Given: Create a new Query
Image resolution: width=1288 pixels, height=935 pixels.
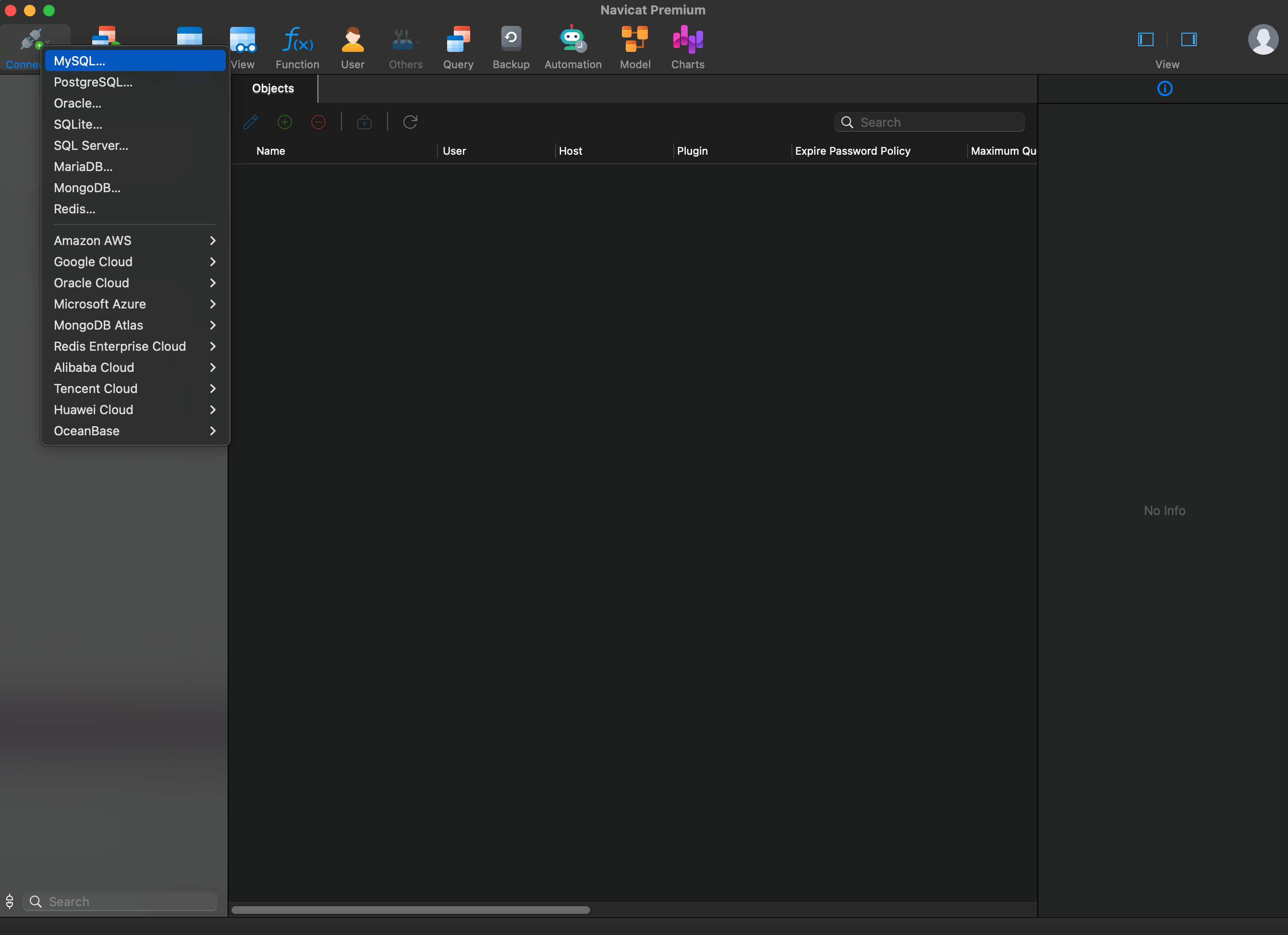Looking at the screenshot, I should click(x=458, y=47).
